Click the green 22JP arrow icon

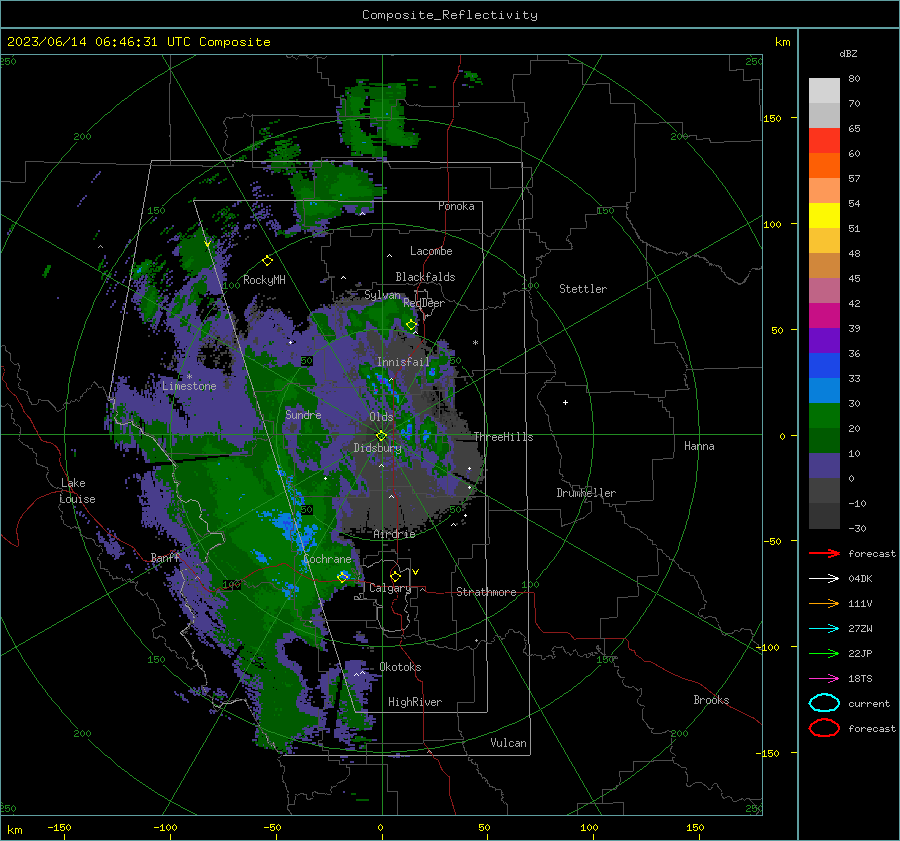824,653
